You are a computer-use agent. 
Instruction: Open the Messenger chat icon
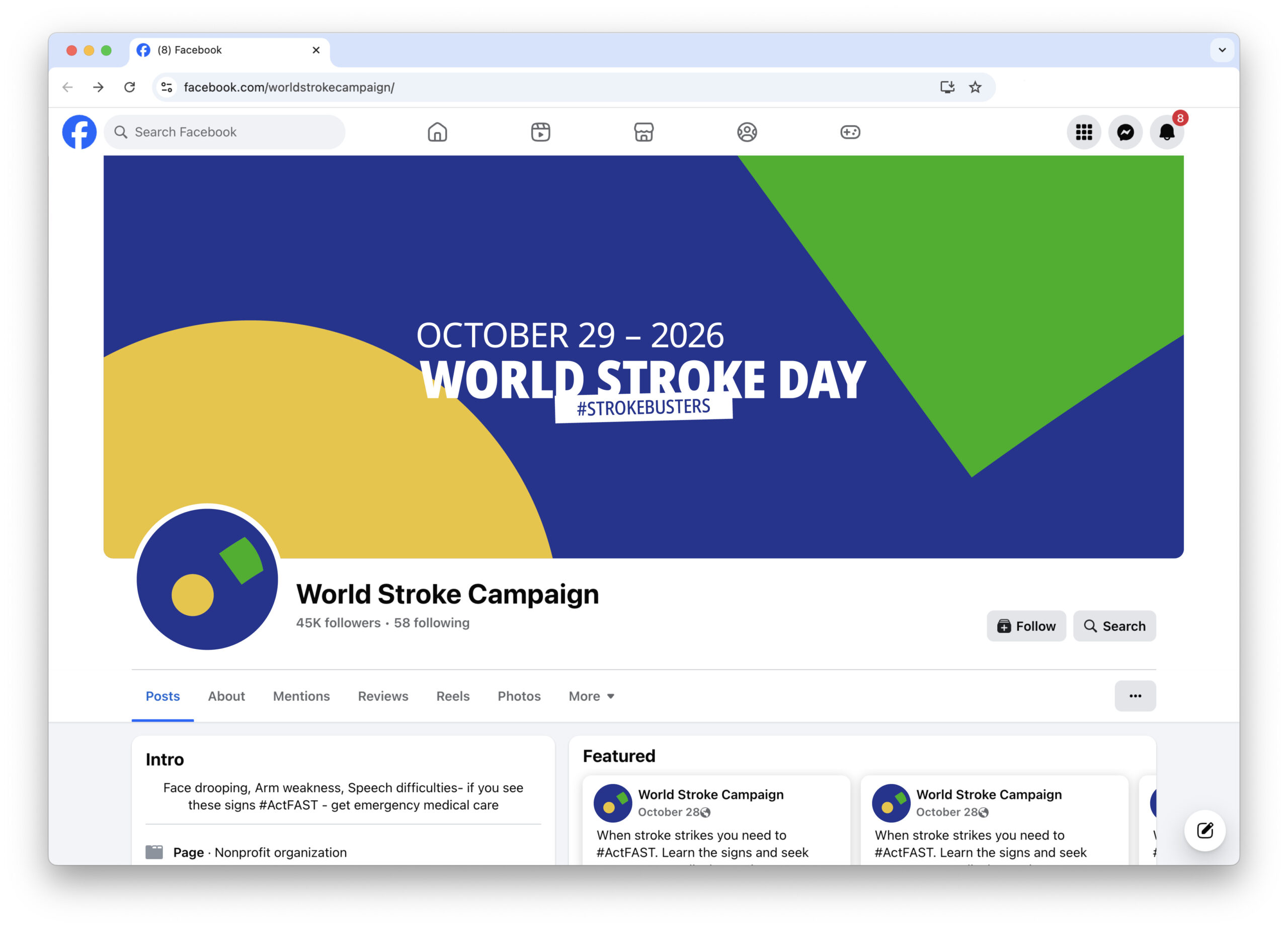(1125, 132)
